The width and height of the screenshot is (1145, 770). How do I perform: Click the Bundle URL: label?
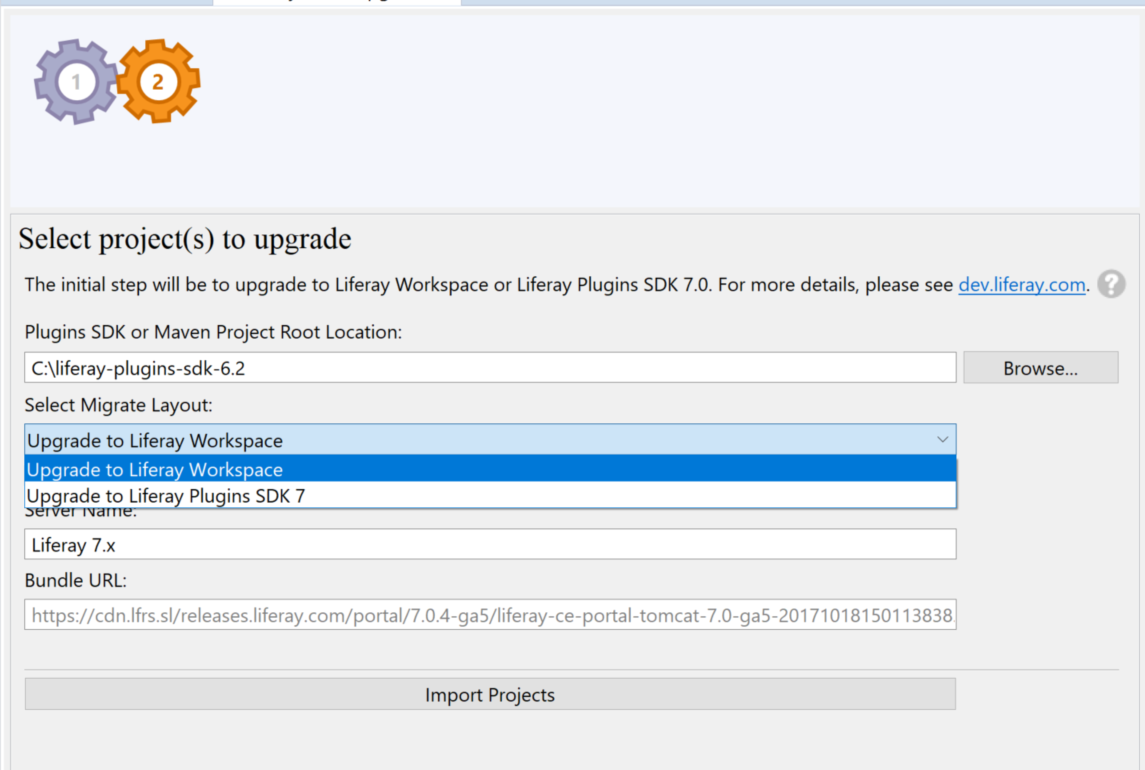point(75,580)
